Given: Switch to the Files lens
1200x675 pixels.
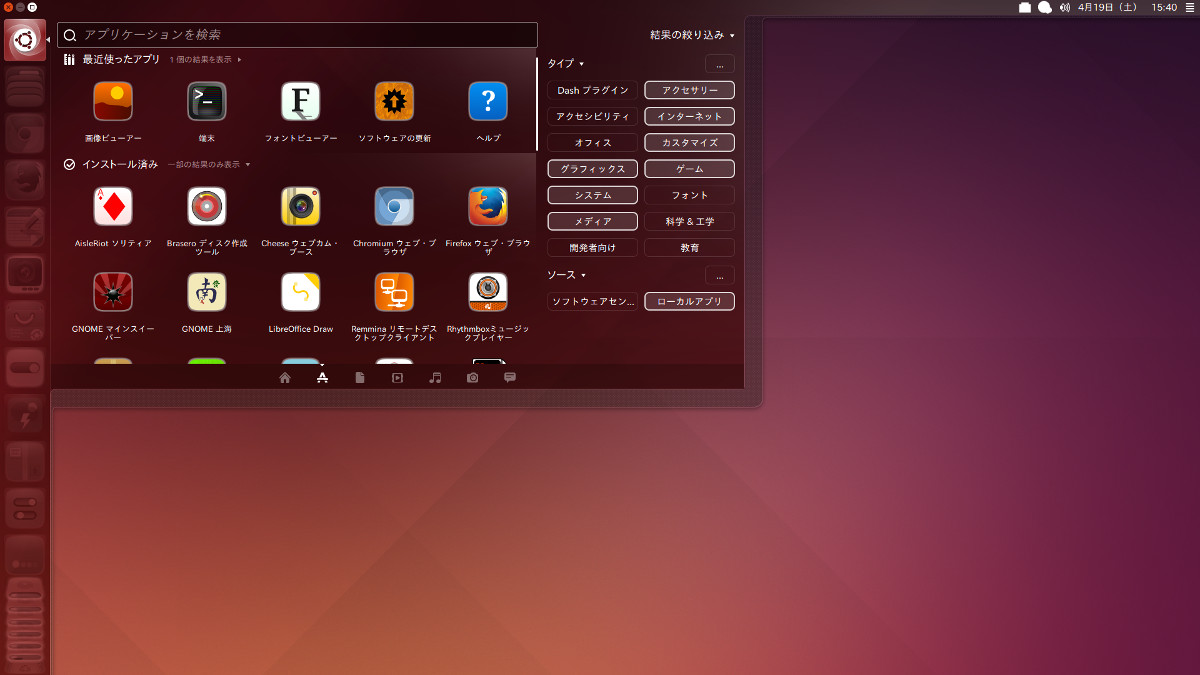Looking at the screenshot, I should click(x=360, y=378).
